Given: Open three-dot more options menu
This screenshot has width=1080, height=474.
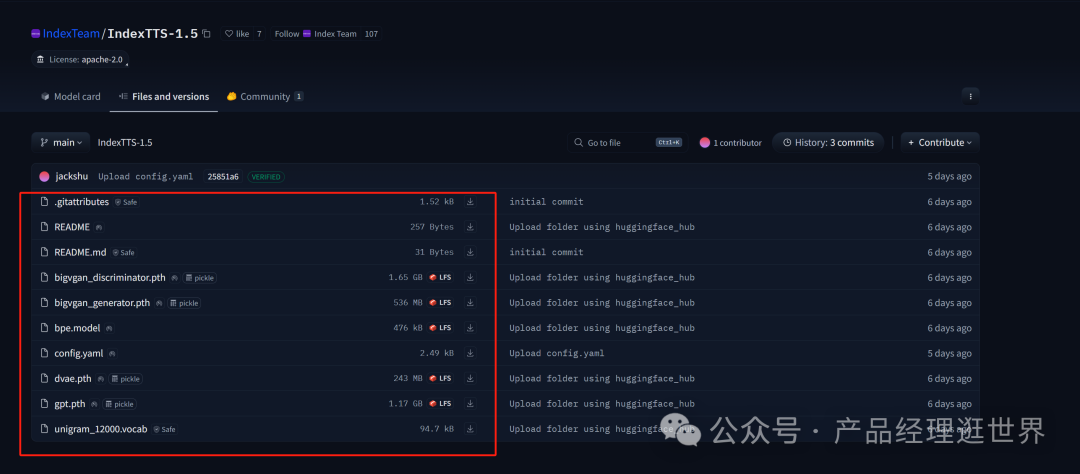Looking at the screenshot, I should pos(970,96).
